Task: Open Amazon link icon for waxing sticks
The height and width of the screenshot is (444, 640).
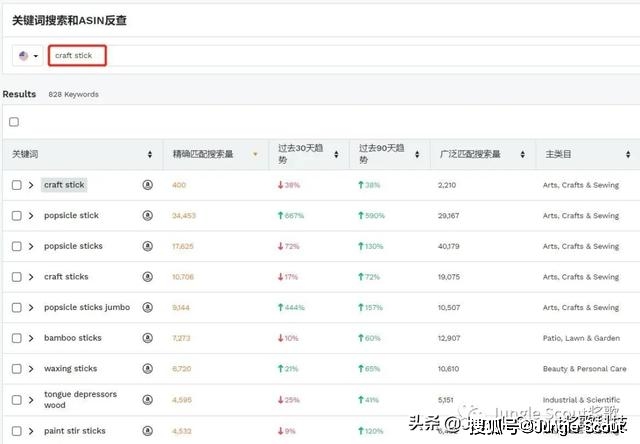Action: tap(147, 369)
